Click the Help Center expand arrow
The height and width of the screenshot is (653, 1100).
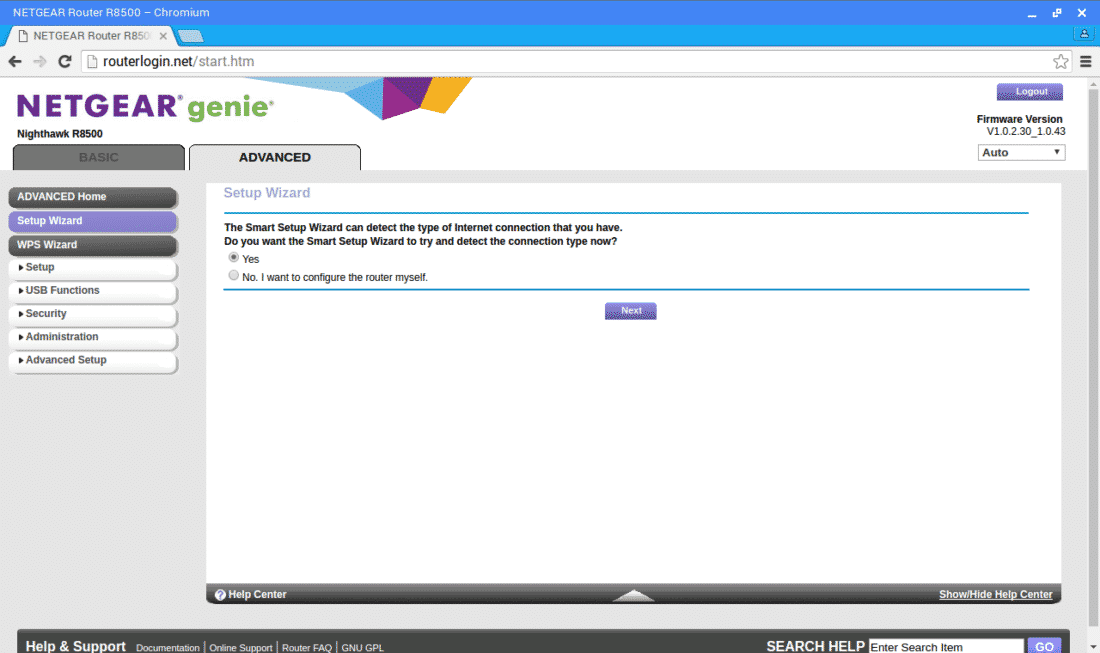click(633, 595)
